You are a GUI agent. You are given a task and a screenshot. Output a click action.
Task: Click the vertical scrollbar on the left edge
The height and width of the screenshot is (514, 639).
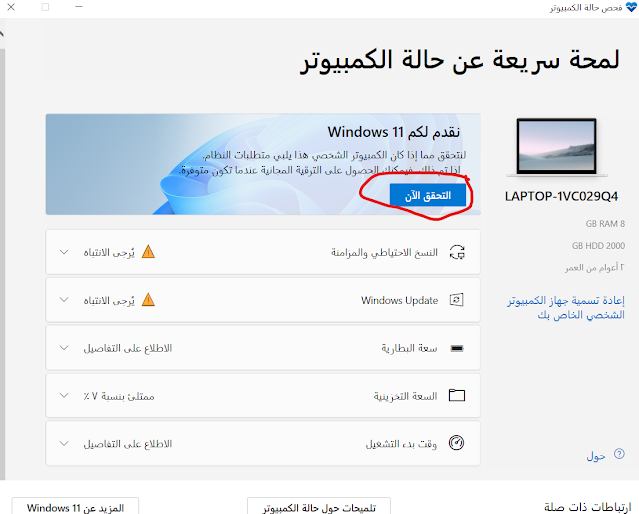[2, 264]
